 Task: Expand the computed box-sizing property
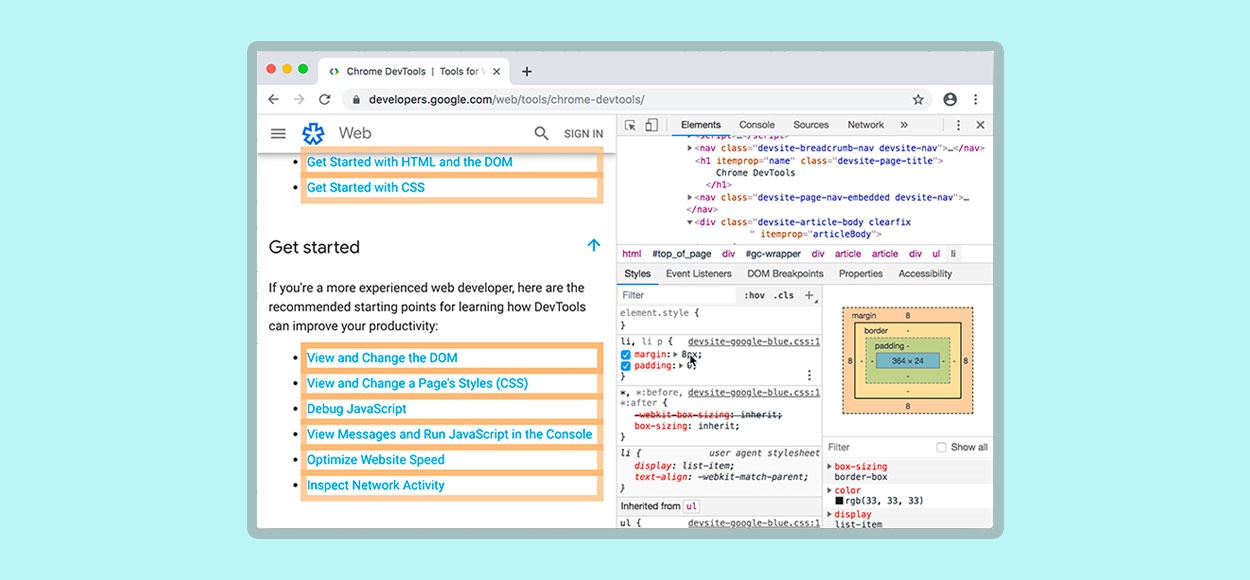(830, 466)
